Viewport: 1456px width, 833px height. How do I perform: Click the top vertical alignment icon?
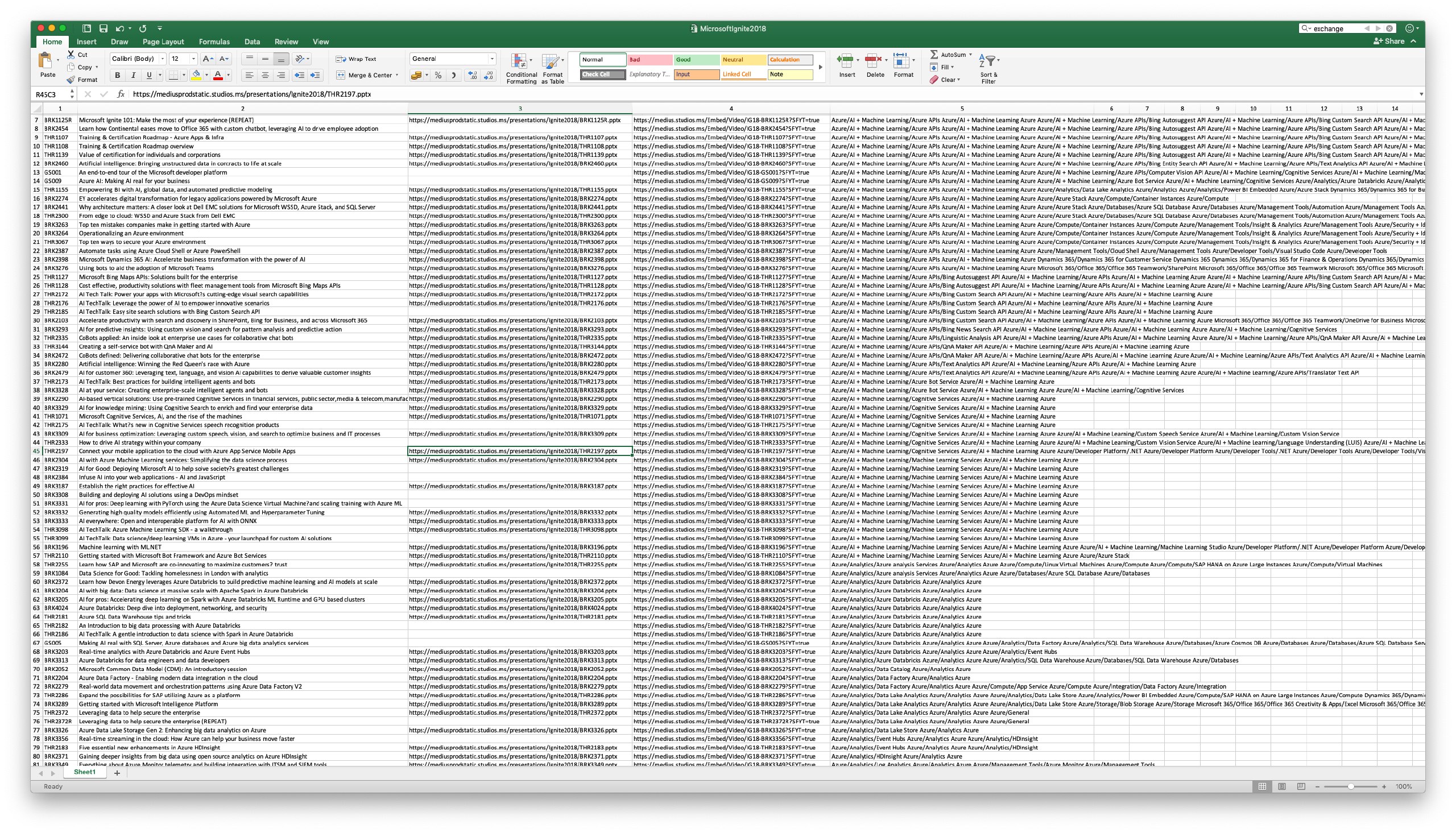tap(250, 59)
